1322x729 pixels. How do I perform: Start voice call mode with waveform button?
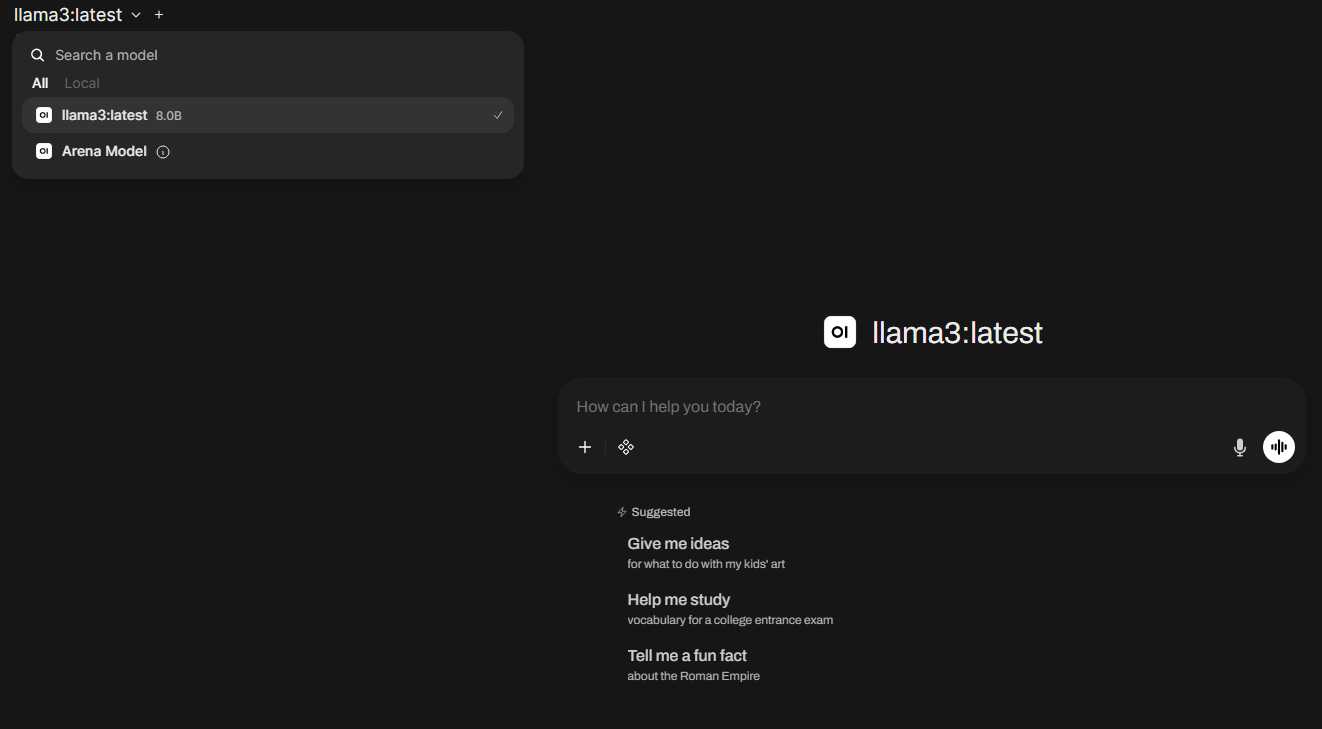point(1279,447)
